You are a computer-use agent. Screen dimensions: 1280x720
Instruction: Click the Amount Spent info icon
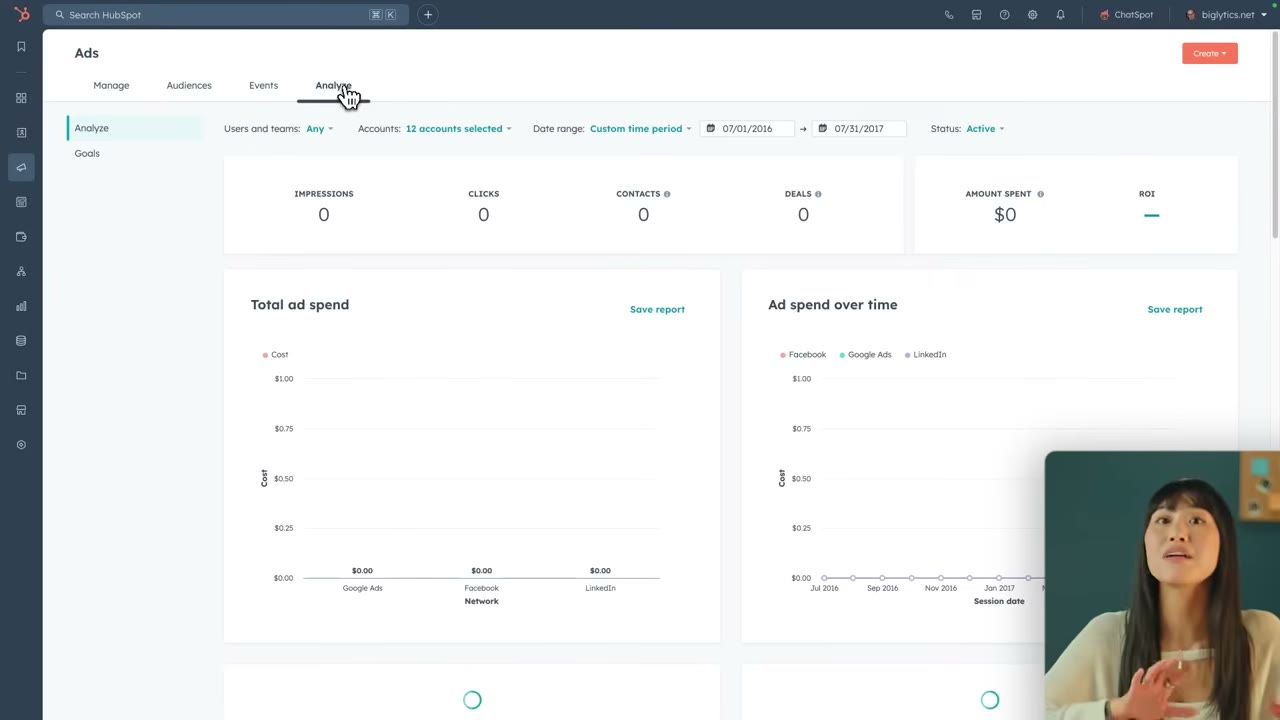pos(1040,194)
